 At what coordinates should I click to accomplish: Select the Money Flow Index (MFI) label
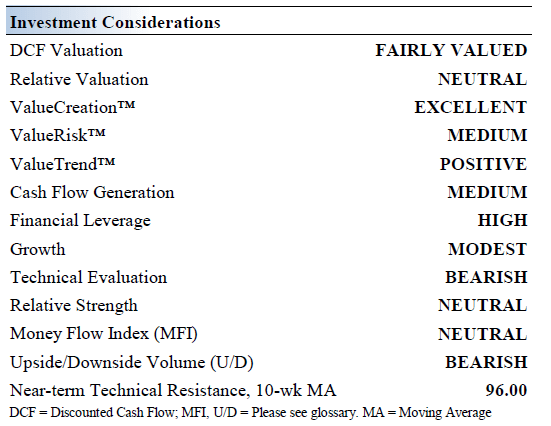tap(104, 334)
